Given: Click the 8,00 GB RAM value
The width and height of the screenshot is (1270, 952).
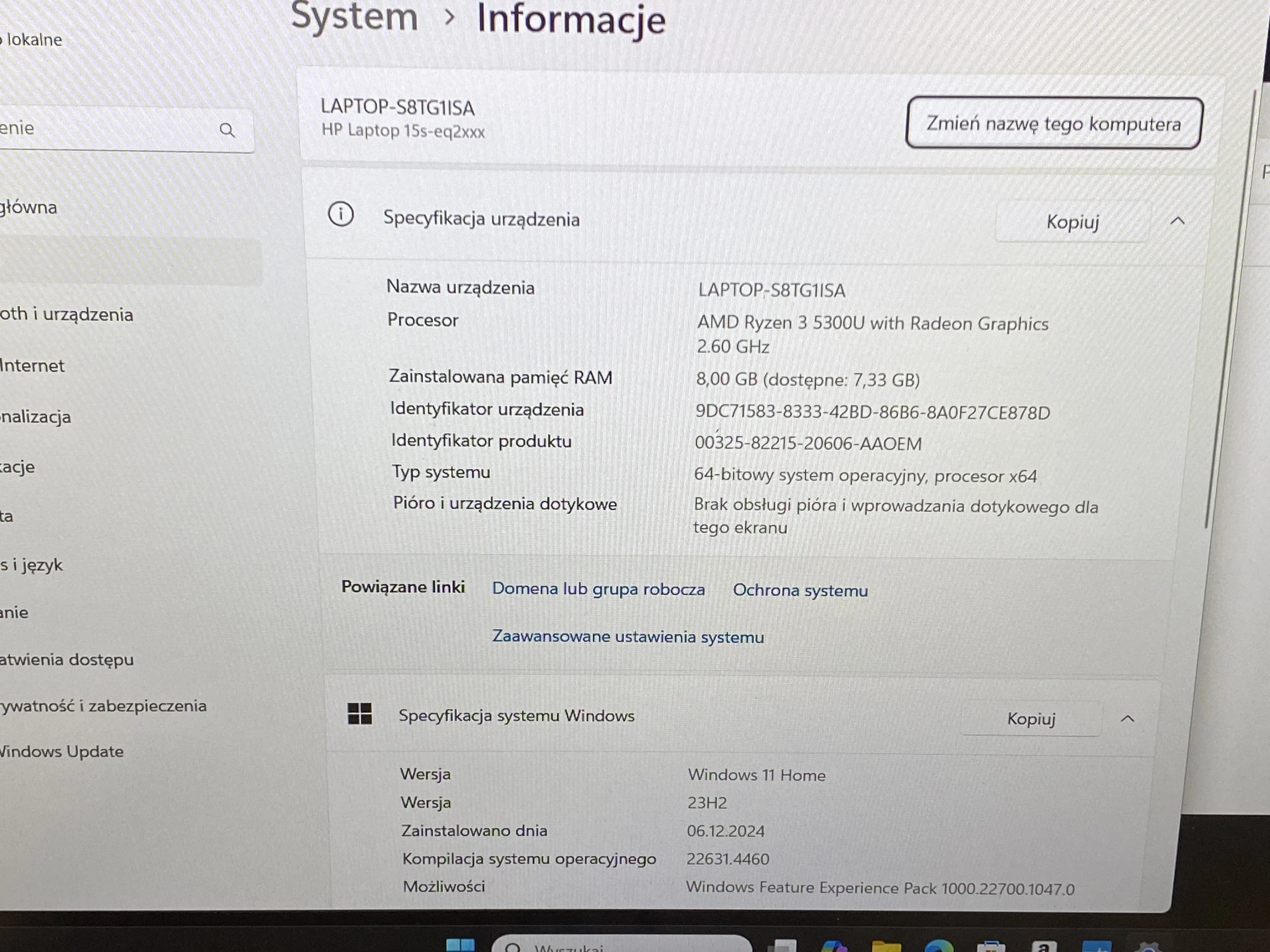Looking at the screenshot, I should pos(808,380).
